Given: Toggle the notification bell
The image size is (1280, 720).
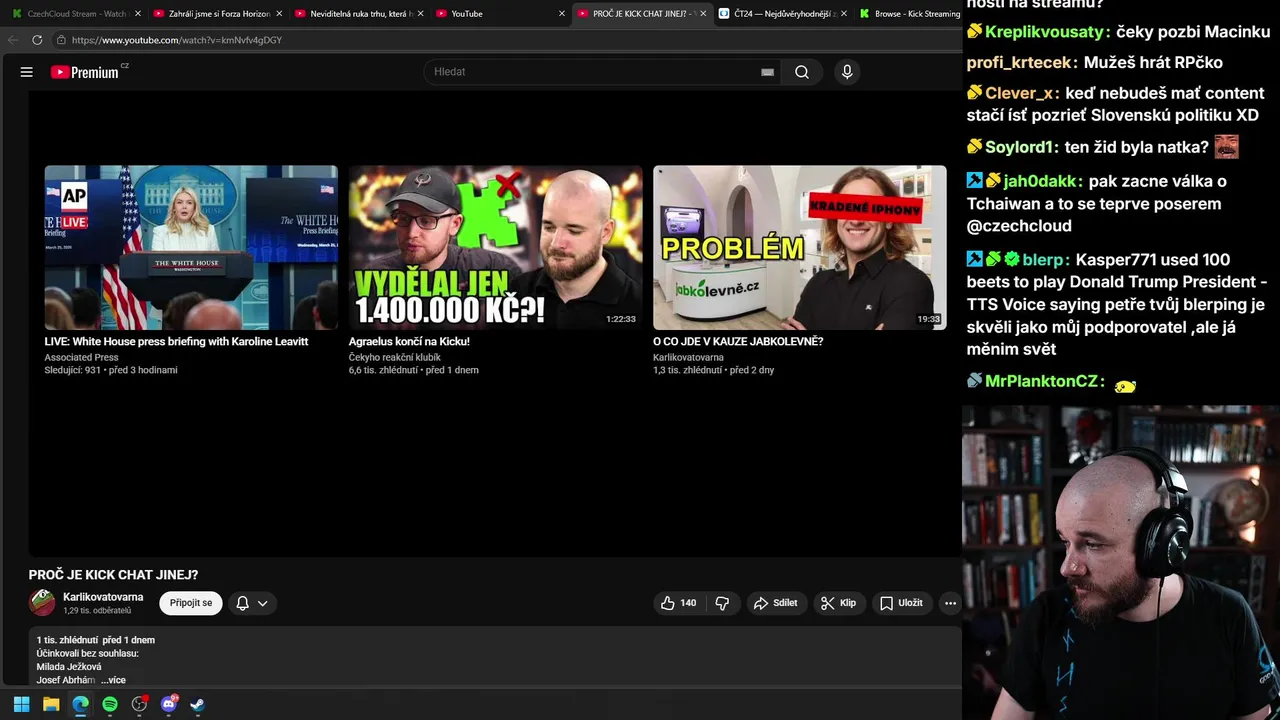Looking at the screenshot, I should [x=242, y=603].
